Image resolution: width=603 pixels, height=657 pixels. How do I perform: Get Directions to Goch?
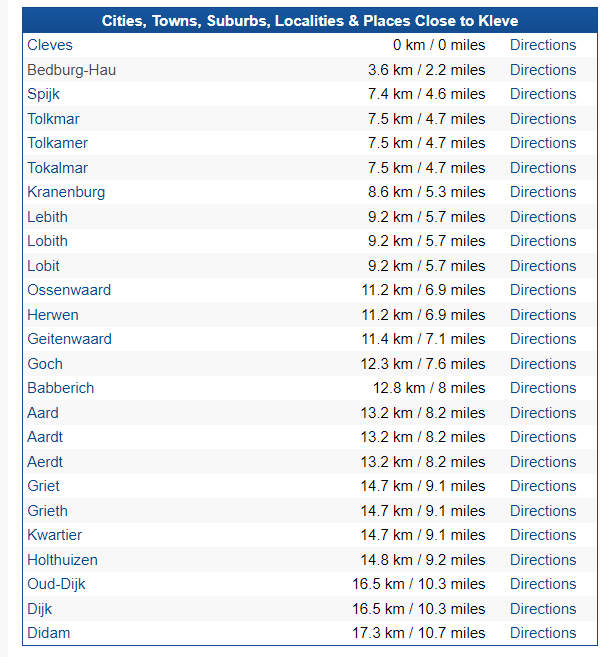[x=542, y=364]
